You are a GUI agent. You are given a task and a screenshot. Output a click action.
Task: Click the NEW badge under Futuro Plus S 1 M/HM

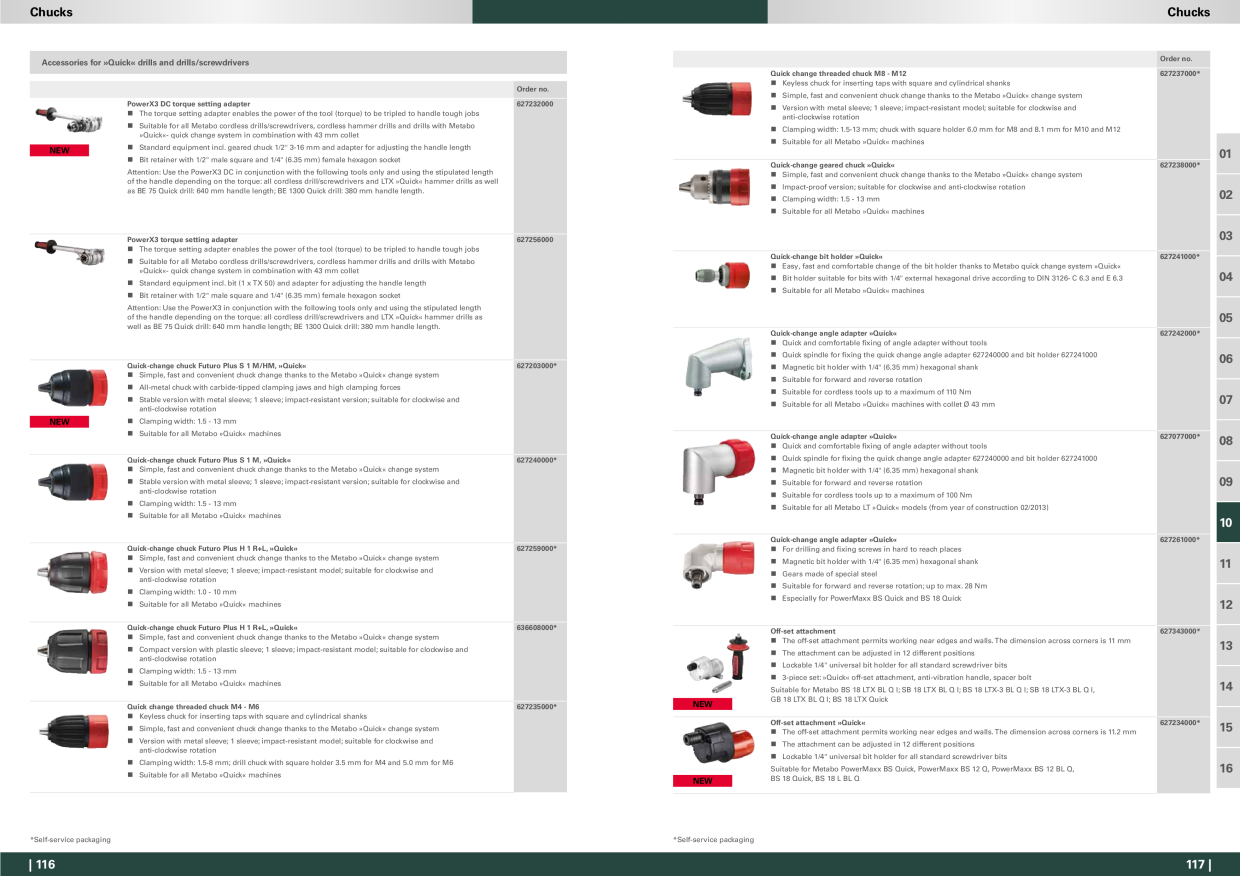(59, 422)
